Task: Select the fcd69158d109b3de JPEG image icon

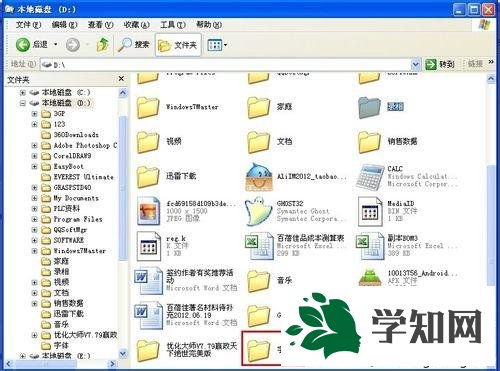Action: tap(148, 211)
